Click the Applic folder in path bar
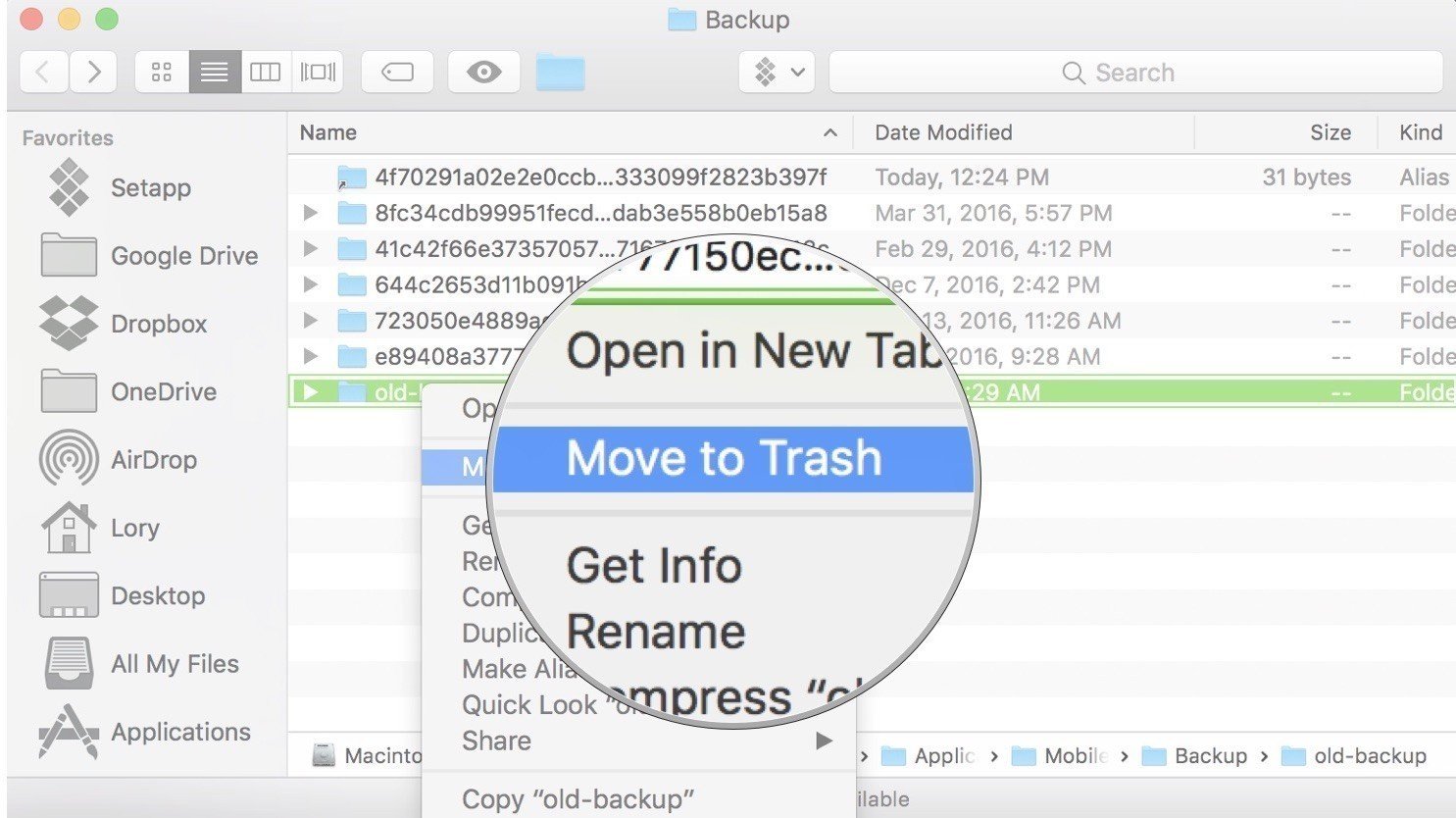The image size is (1456, 818). point(929,756)
